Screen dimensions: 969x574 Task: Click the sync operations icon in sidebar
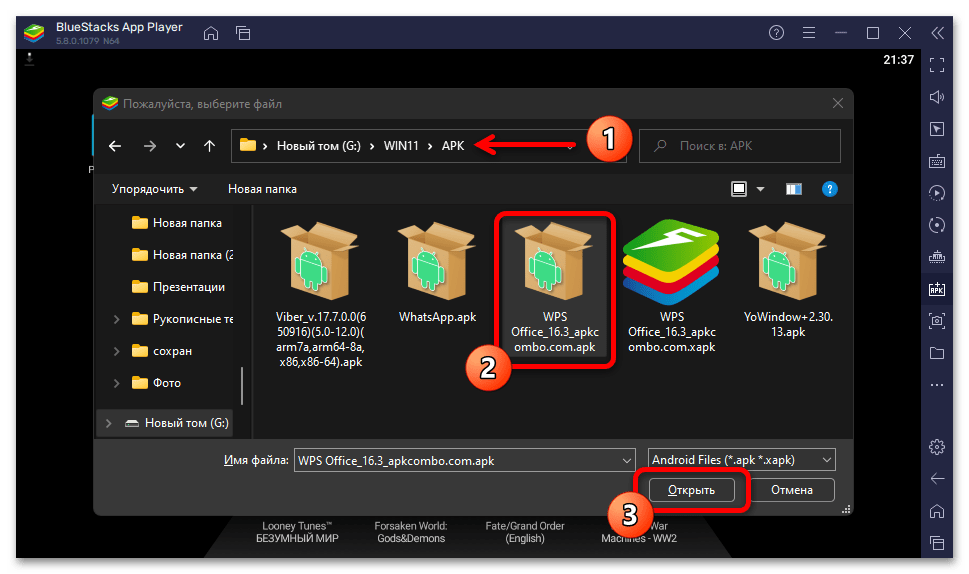(937, 226)
